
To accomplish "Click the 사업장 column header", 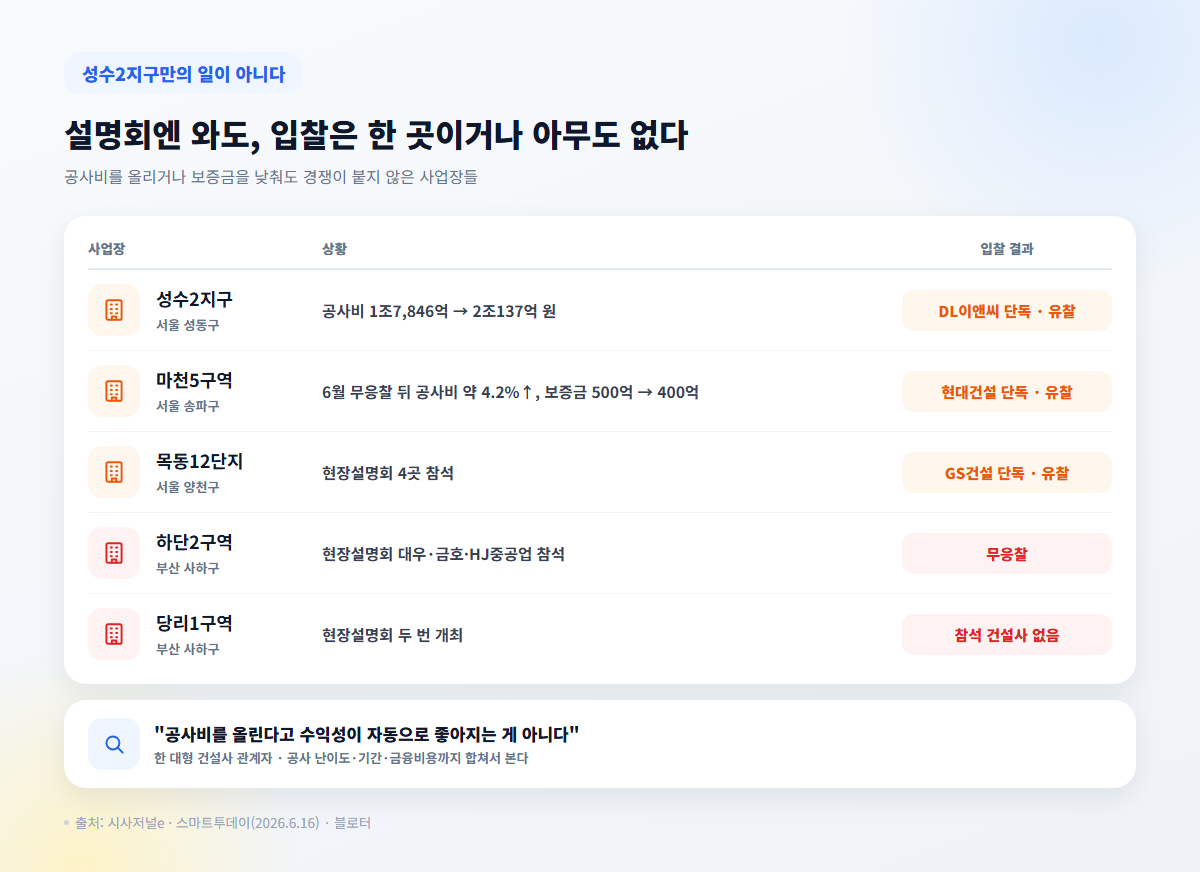I will tap(107, 249).
